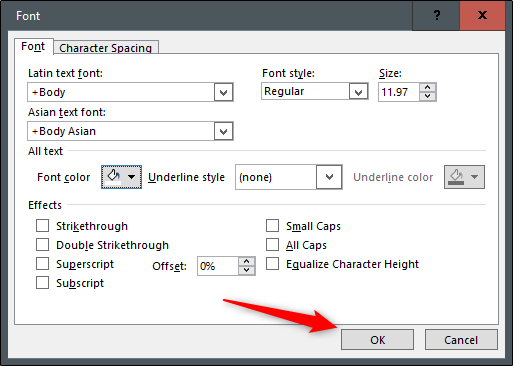The image size is (513, 366).
Task: Open the Font style dropdown arrow
Action: (358, 92)
